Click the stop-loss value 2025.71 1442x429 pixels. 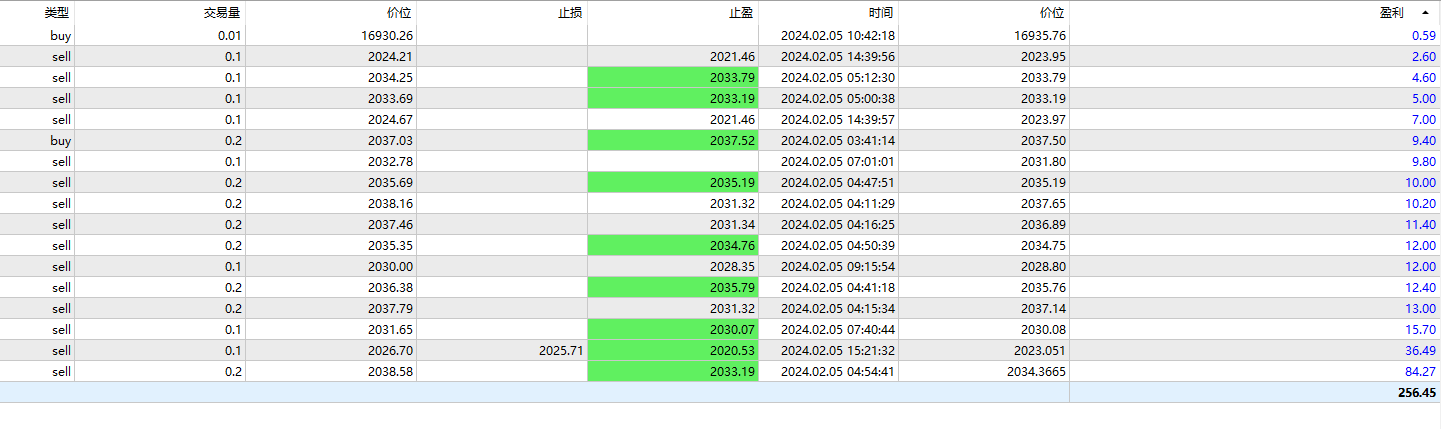pos(560,350)
